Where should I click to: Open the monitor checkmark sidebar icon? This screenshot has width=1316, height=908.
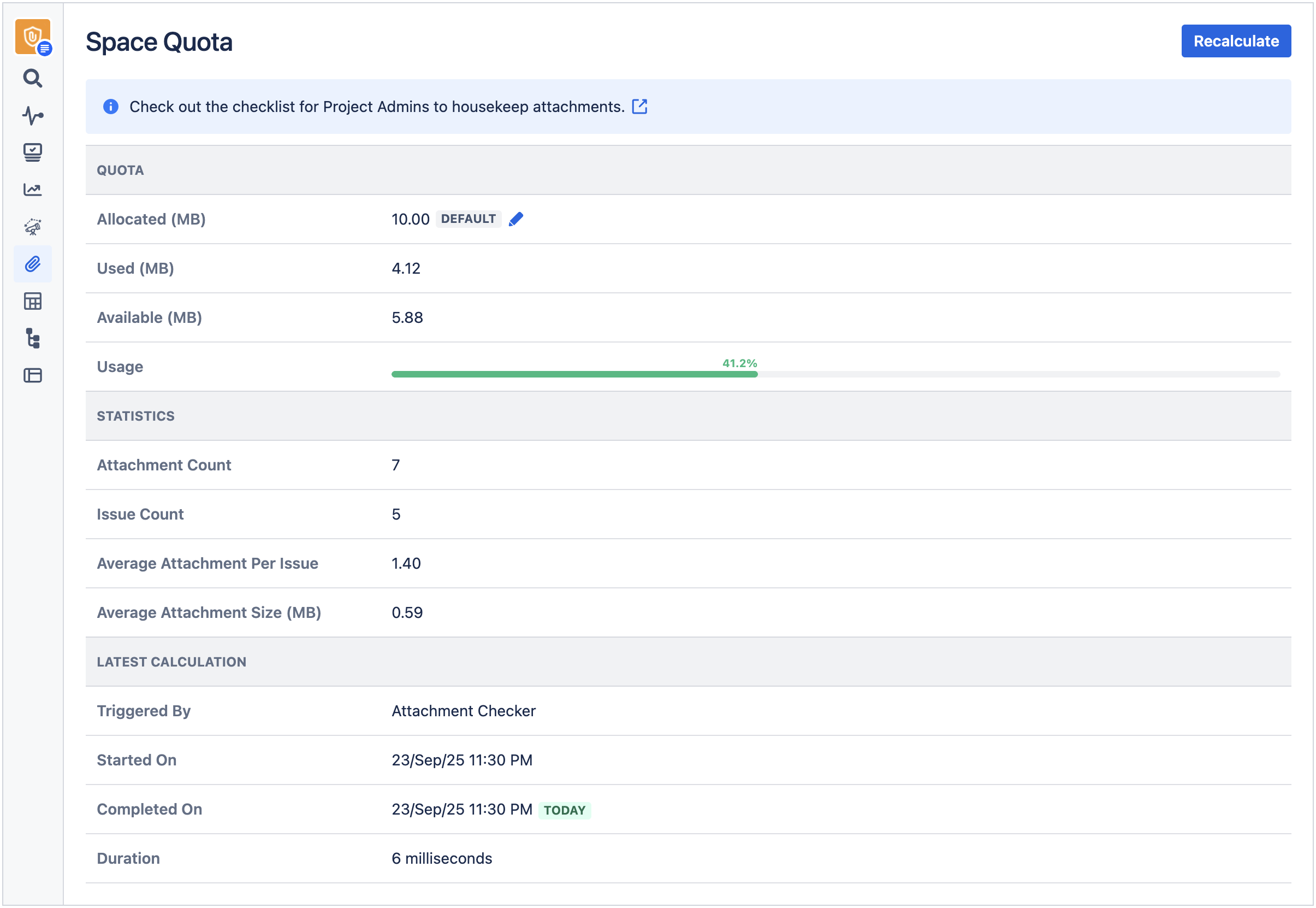32,152
